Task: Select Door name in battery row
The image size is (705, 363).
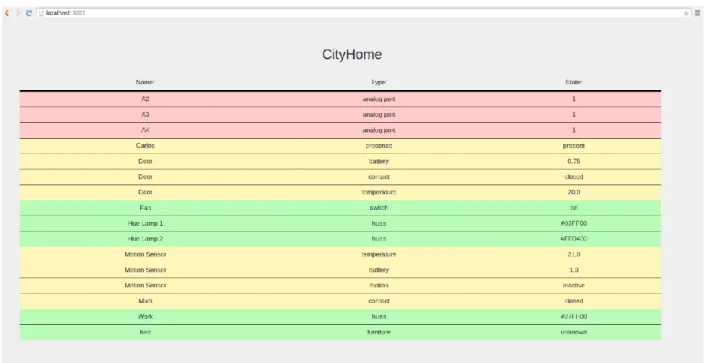Action: click(x=145, y=161)
